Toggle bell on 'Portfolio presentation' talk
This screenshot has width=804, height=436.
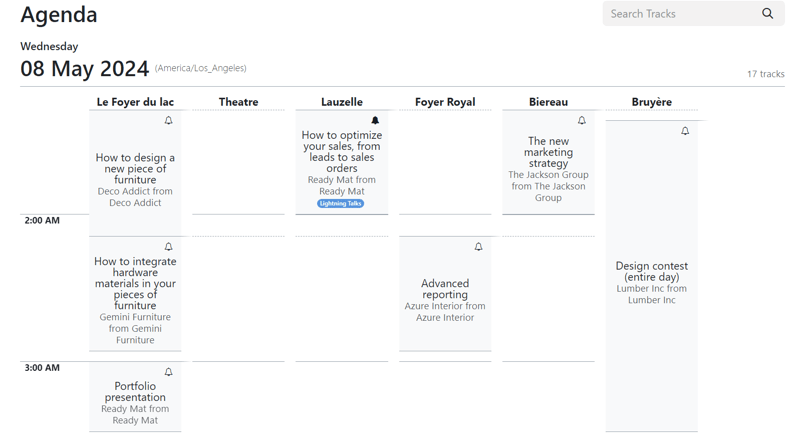(x=168, y=372)
